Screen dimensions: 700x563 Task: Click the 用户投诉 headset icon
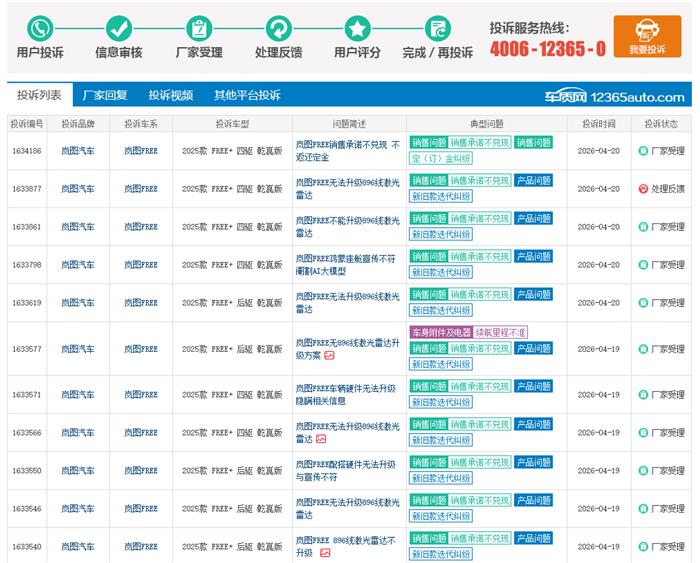coord(40,28)
